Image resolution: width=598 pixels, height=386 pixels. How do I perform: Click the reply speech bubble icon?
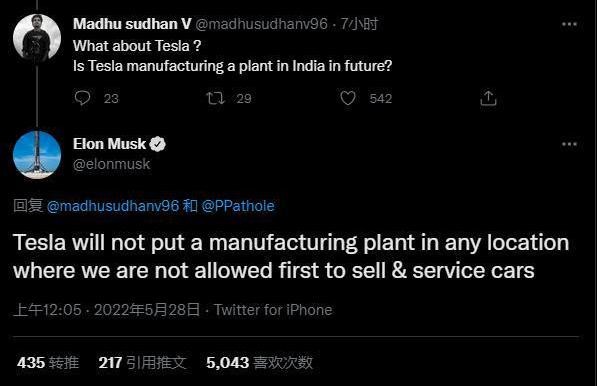pyautogui.click(x=82, y=98)
